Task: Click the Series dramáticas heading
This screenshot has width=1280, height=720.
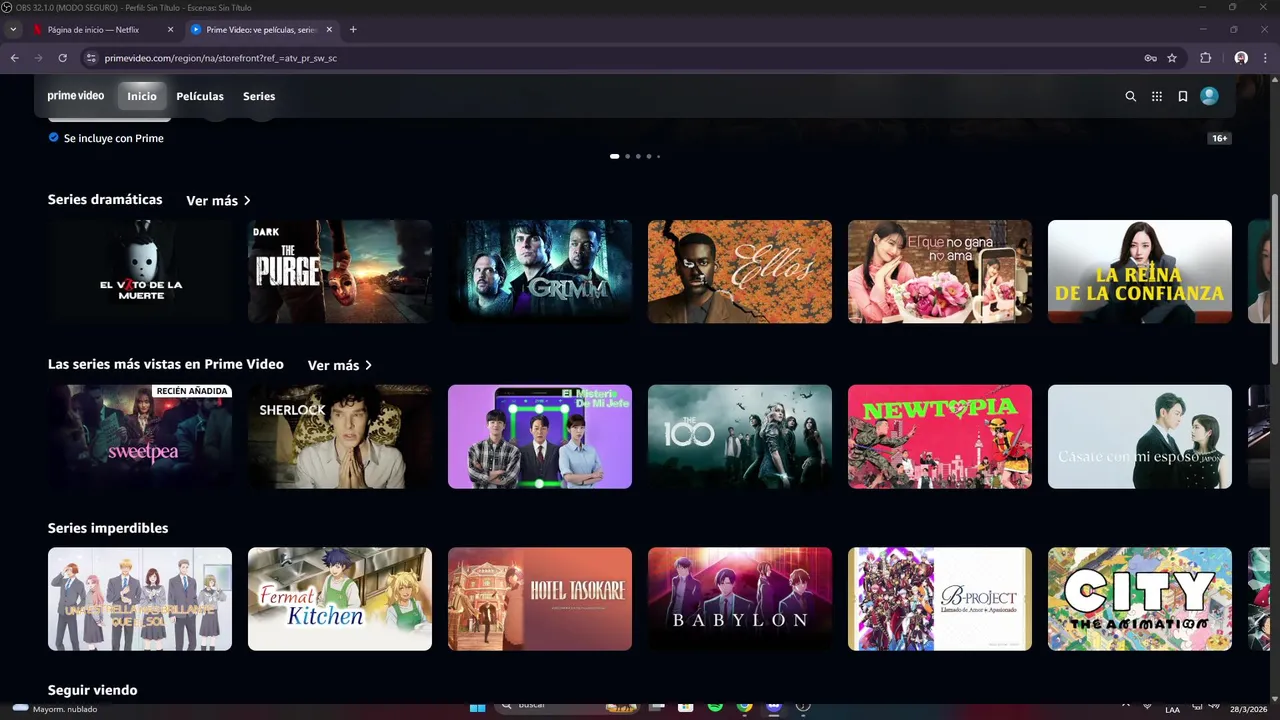Action: pos(105,200)
